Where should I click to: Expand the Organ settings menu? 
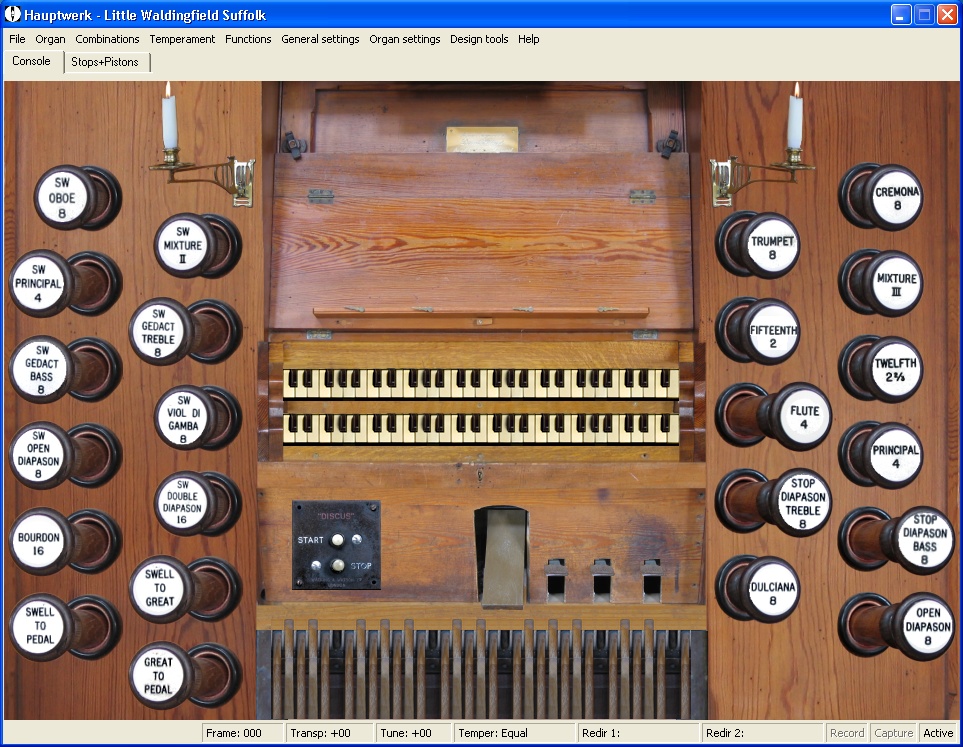pos(404,39)
